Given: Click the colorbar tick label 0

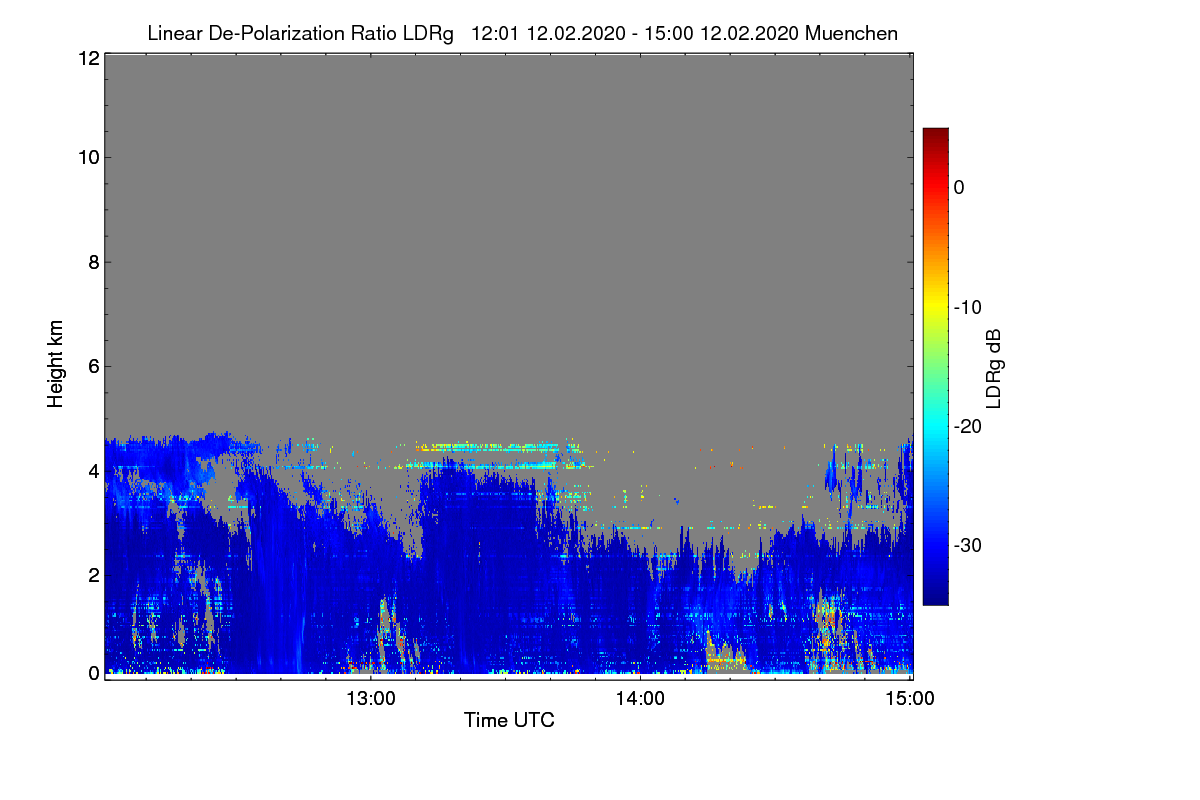Looking at the screenshot, I should tap(959, 188).
